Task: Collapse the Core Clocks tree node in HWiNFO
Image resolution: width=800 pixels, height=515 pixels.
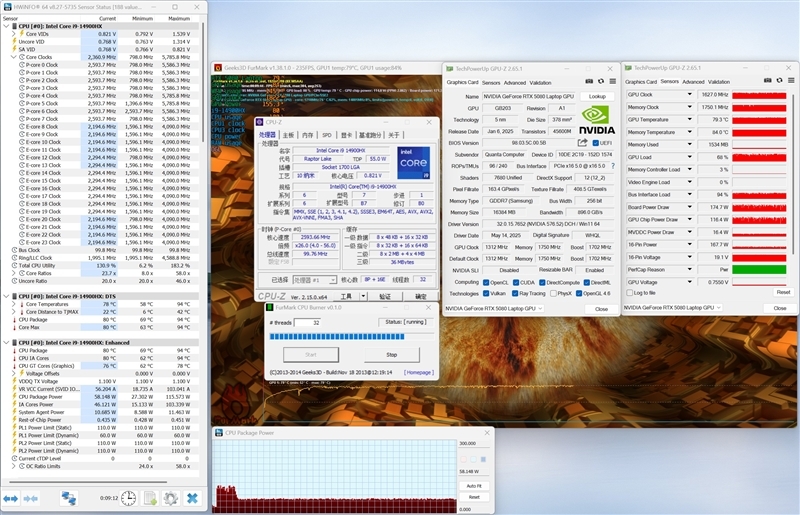Action: click(14, 57)
